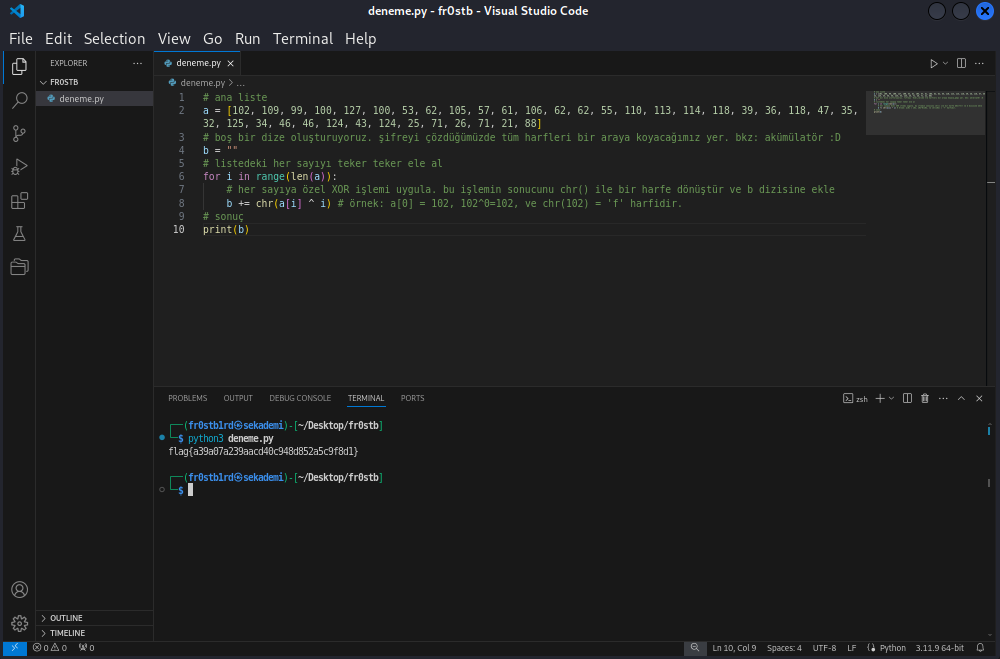
Task: Open Explorer Views and More Actions menu
Action: [137, 63]
